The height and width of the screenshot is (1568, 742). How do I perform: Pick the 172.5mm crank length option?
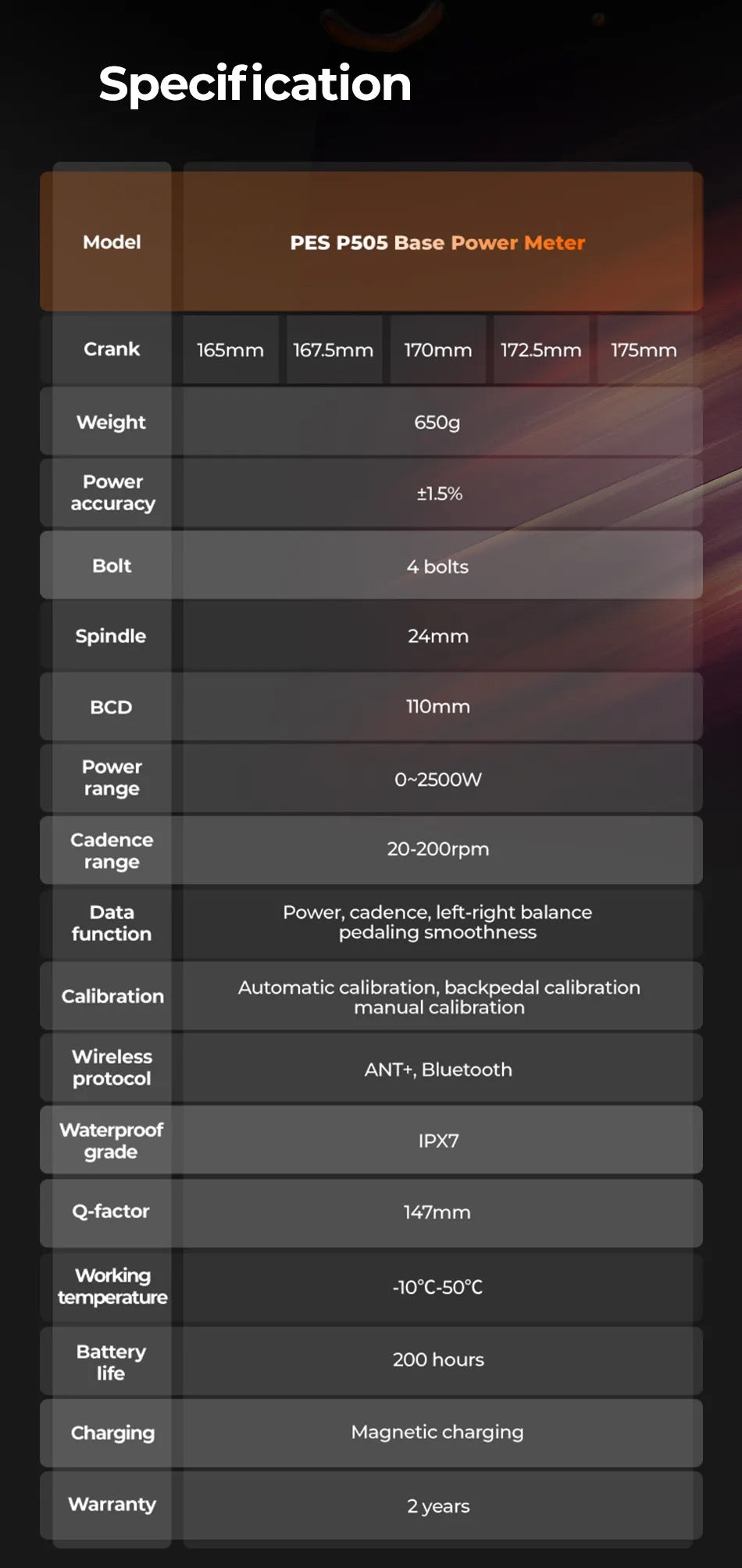(x=540, y=350)
